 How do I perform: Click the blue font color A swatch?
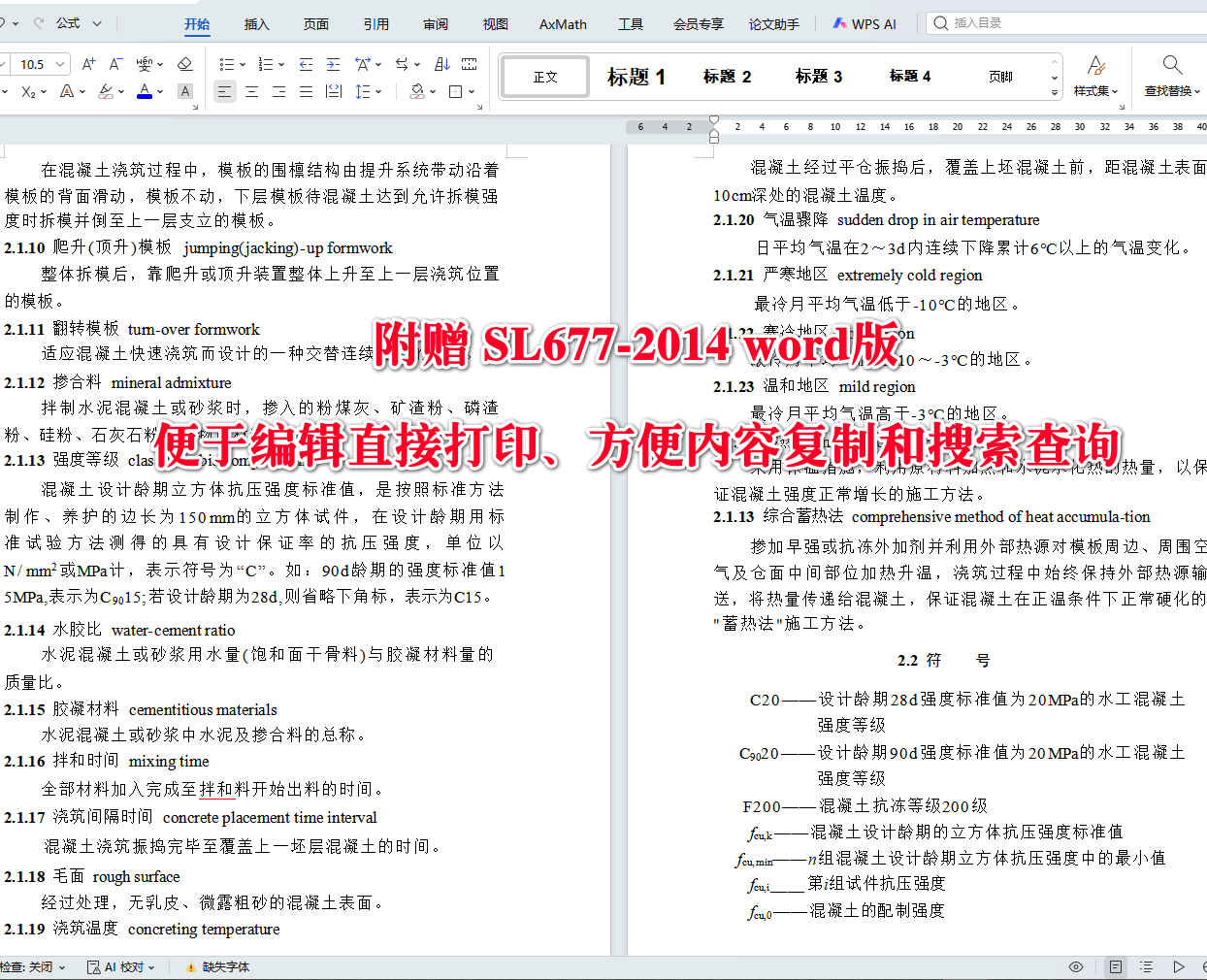145,91
